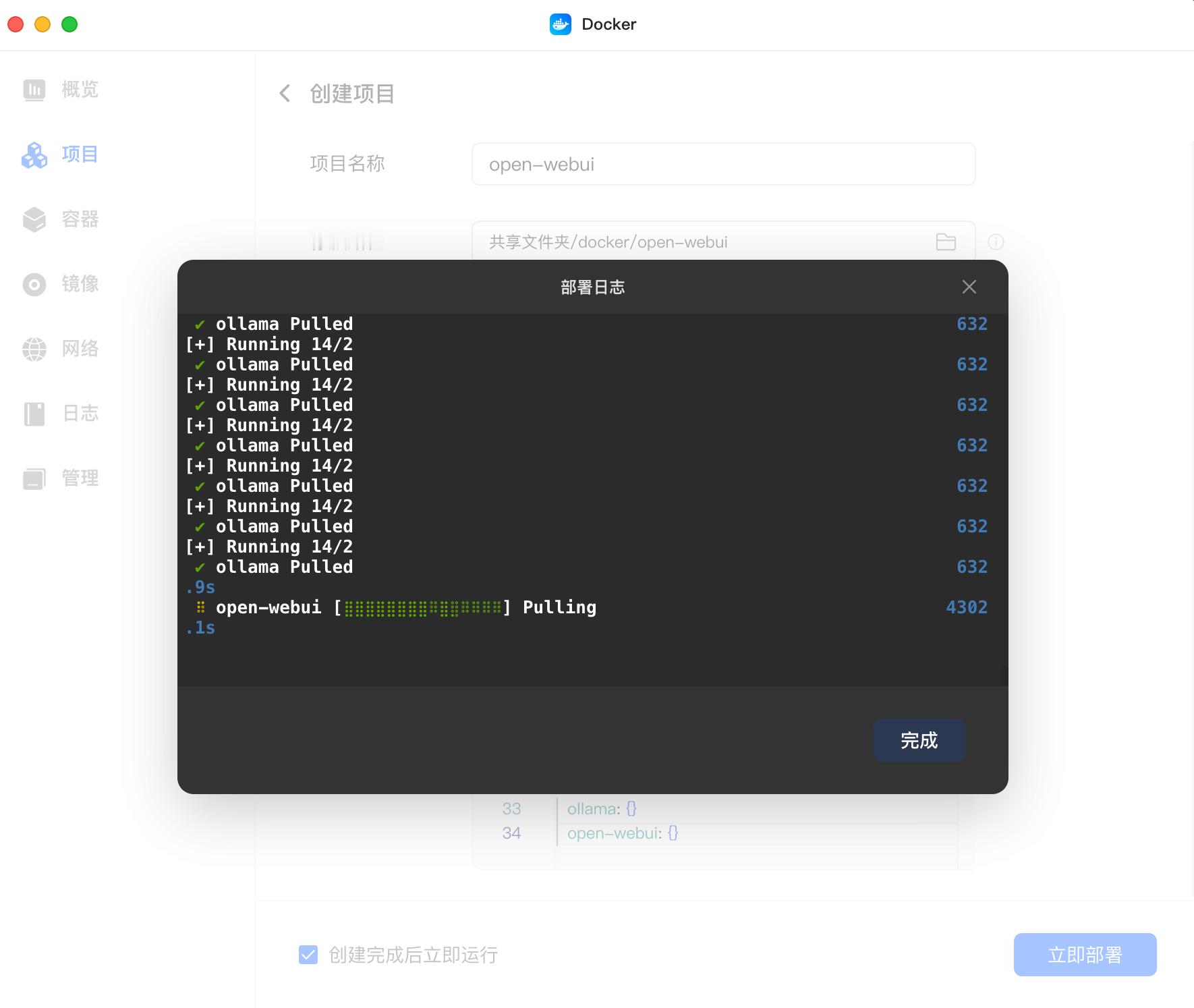Open the 网络 globe icon
This screenshot has width=1194, height=1008.
(34, 349)
